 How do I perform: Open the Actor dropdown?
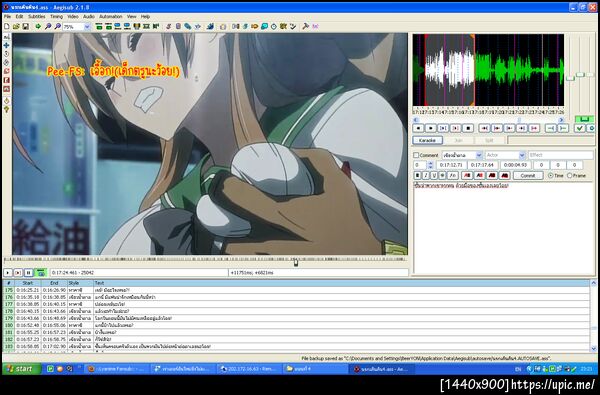522,155
